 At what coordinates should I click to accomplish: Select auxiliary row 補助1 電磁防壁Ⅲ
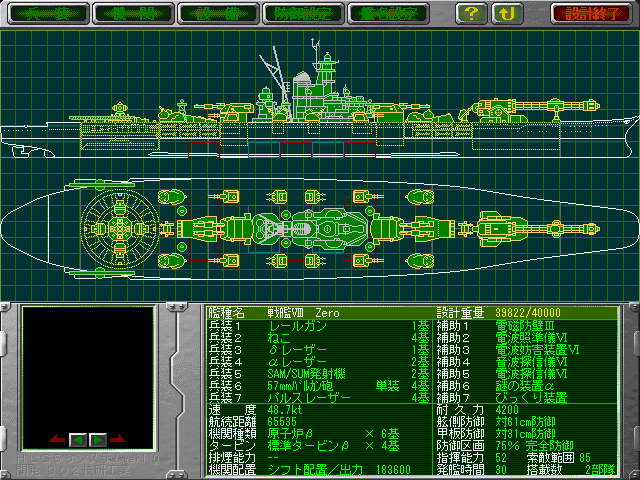pyautogui.click(x=527, y=326)
